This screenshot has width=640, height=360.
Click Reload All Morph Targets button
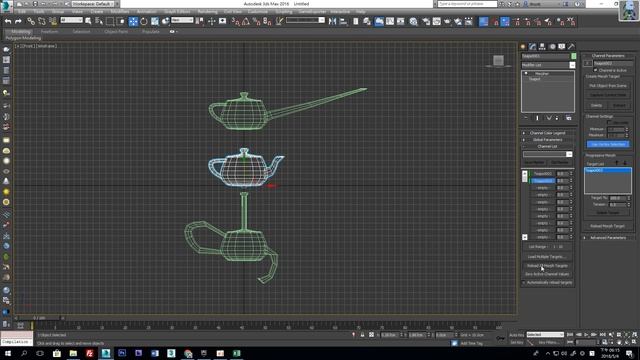547,266
